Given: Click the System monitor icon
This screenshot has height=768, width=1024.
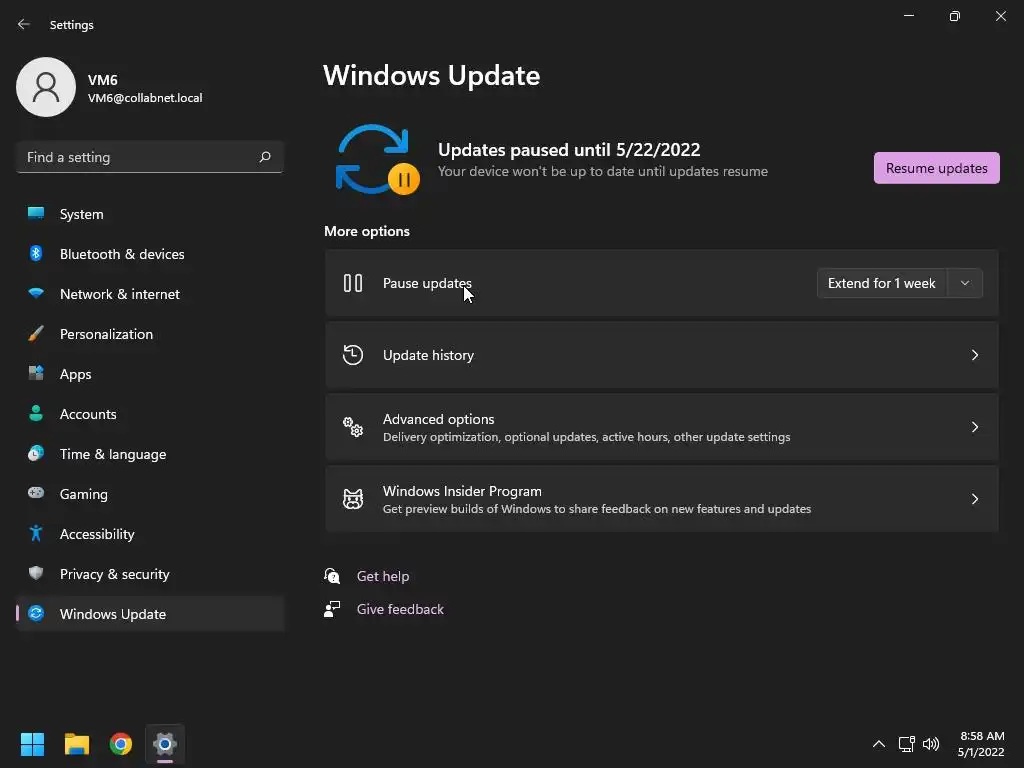Looking at the screenshot, I should pyautogui.click(x=36, y=214).
